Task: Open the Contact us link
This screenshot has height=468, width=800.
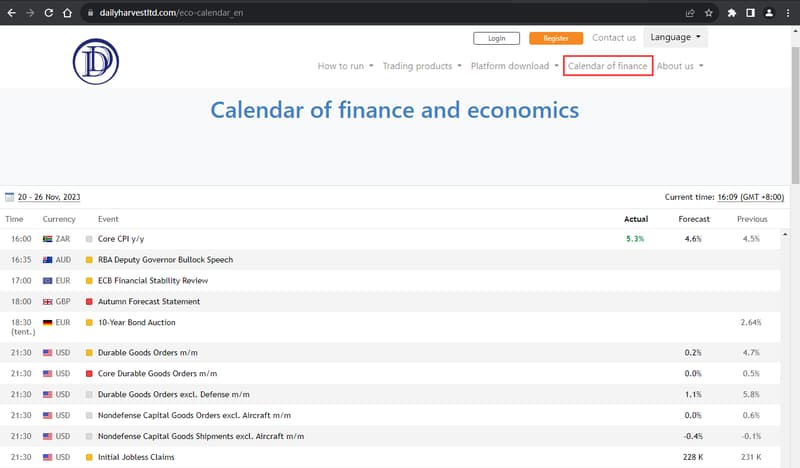Action: [x=614, y=38]
